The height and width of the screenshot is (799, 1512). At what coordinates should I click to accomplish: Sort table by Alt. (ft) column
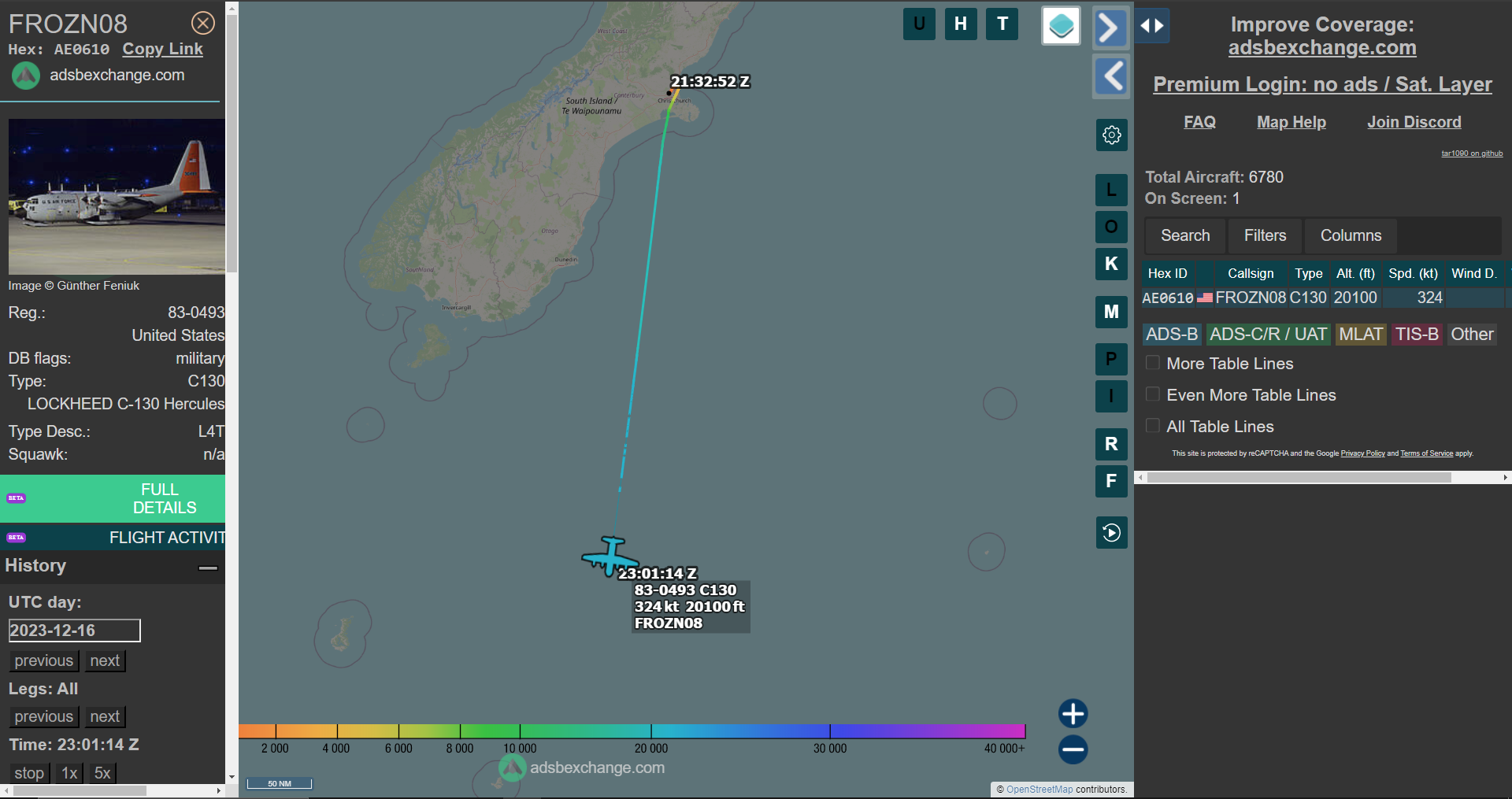pyautogui.click(x=1355, y=274)
